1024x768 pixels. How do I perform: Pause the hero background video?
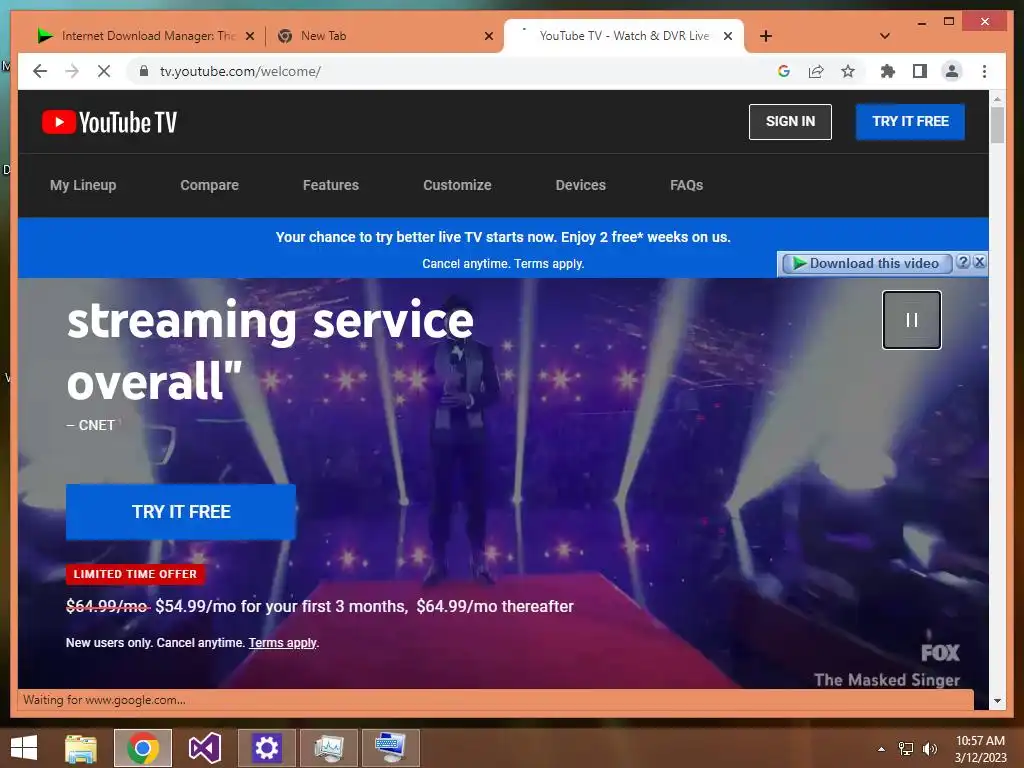pos(912,320)
